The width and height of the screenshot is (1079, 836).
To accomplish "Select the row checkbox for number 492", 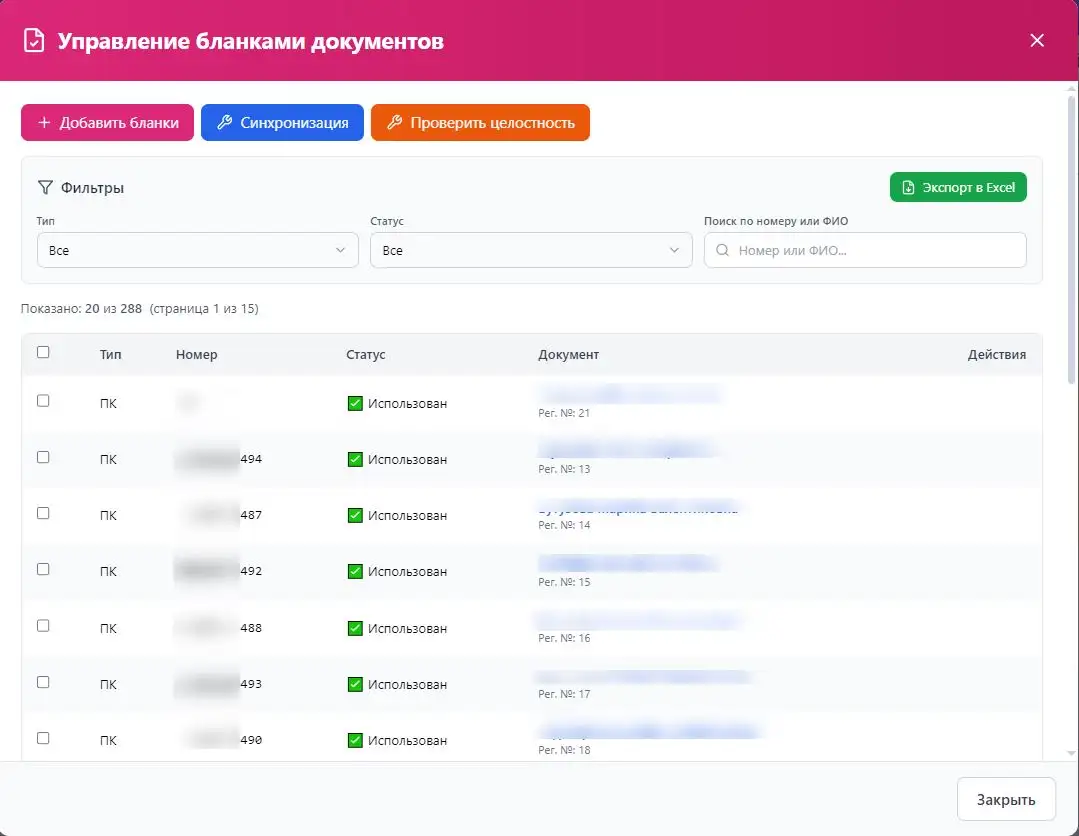I will tap(43, 569).
